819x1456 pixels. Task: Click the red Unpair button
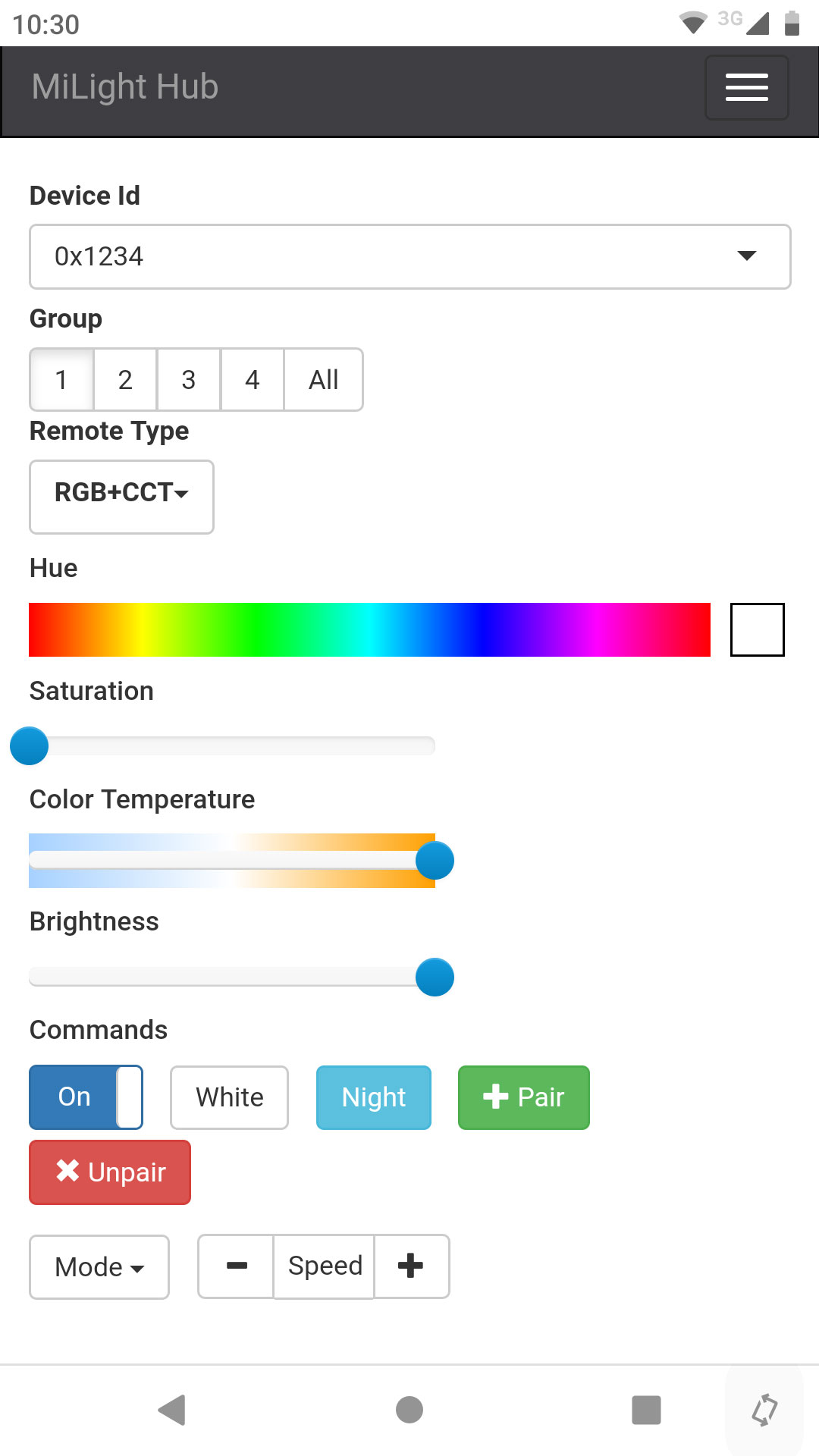tap(110, 1172)
